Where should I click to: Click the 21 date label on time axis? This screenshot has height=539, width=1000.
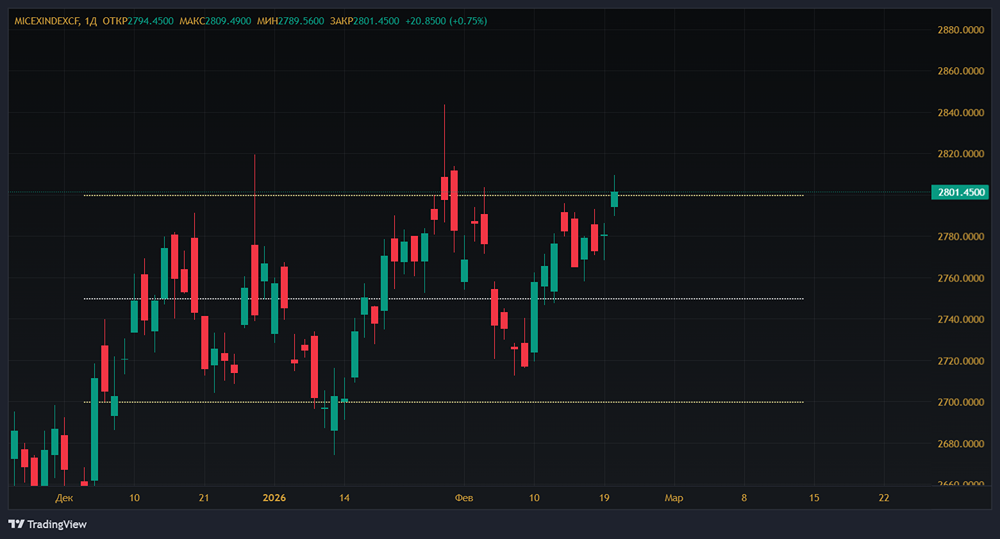pyautogui.click(x=204, y=498)
